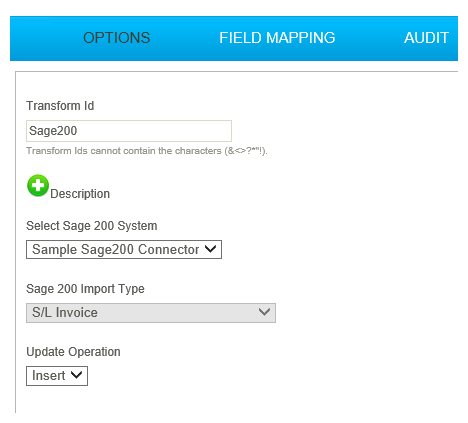The image size is (468, 423).
Task: Click the Transform Id label
Action: coord(60,106)
